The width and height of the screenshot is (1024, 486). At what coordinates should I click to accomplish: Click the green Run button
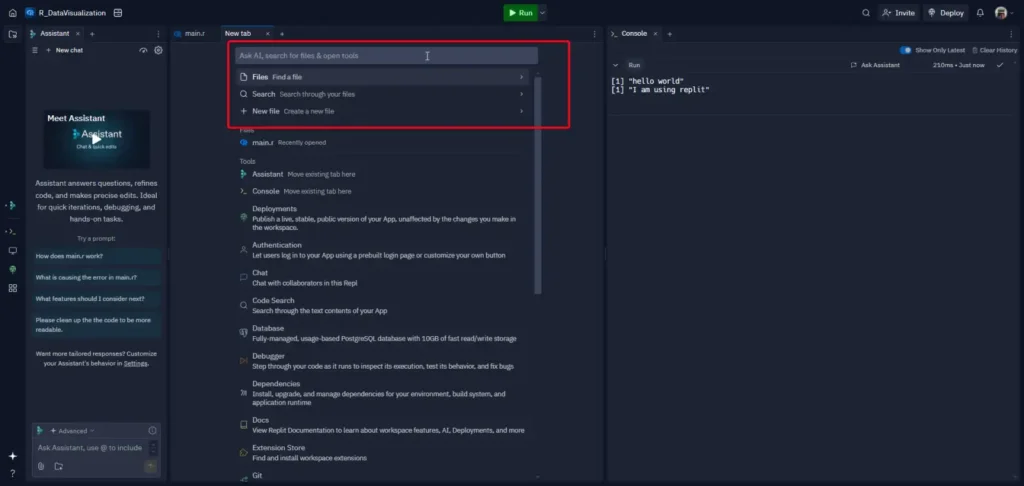[520, 12]
